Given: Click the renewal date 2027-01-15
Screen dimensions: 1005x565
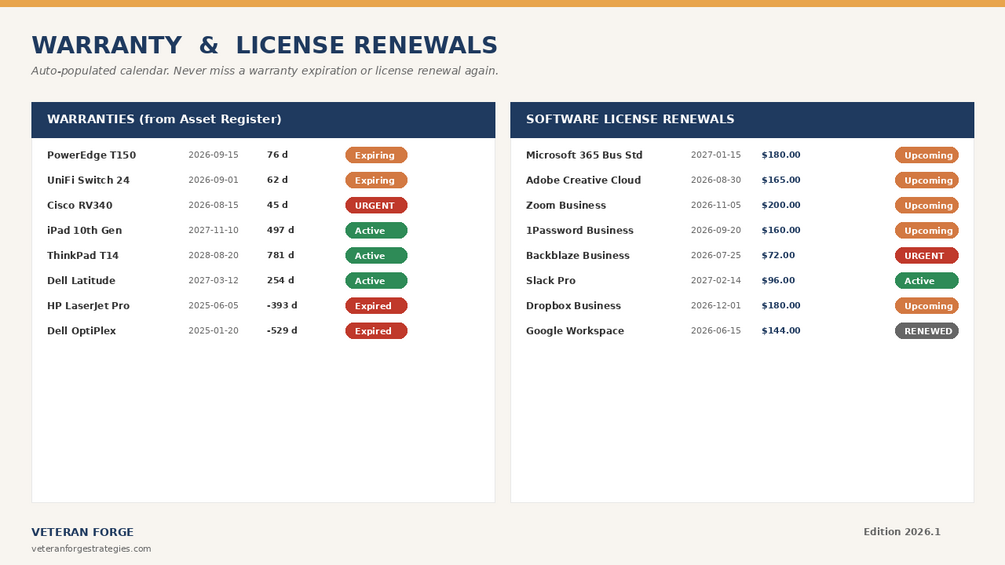Looking at the screenshot, I should tap(716, 154).
